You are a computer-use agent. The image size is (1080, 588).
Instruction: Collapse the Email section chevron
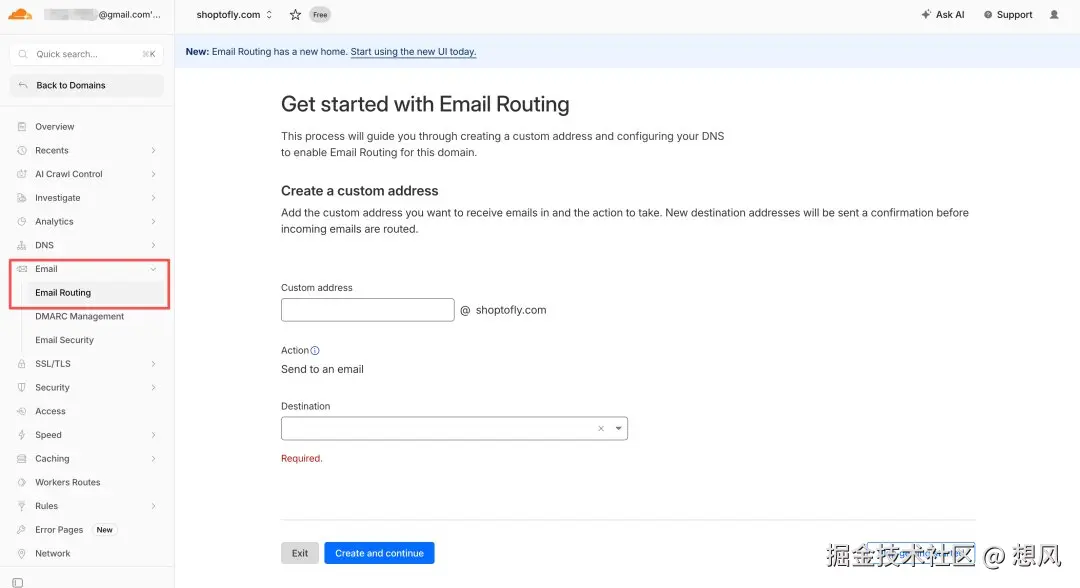(x=153, y=269)
